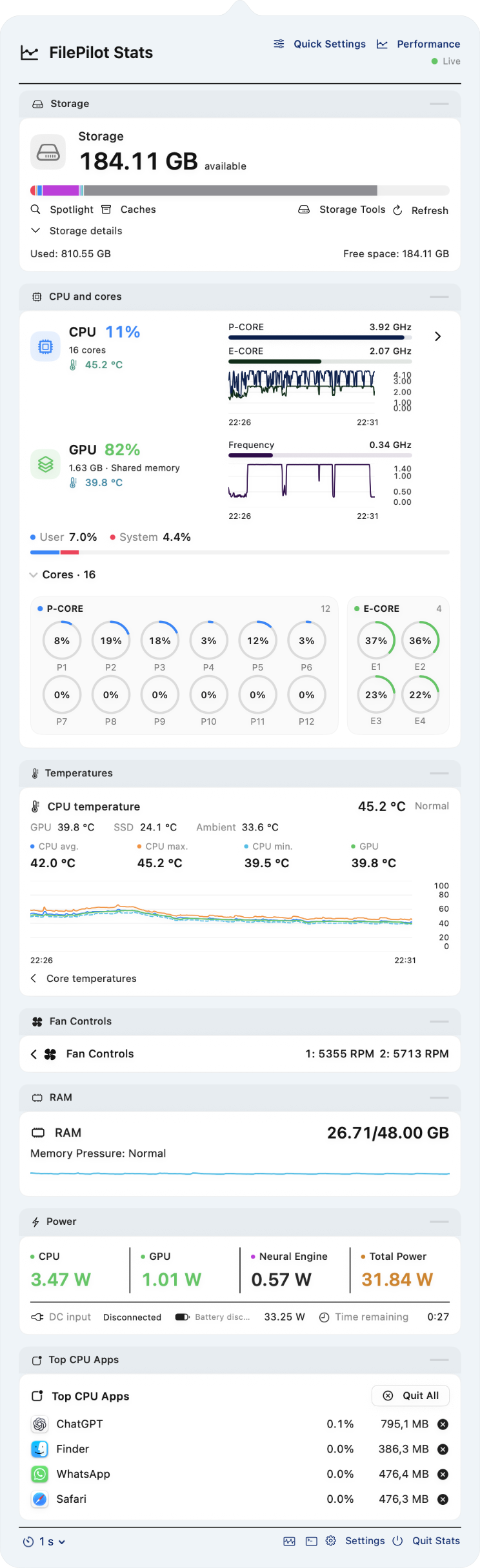Click the Total Power 31.84 W value

(397, 1280)
